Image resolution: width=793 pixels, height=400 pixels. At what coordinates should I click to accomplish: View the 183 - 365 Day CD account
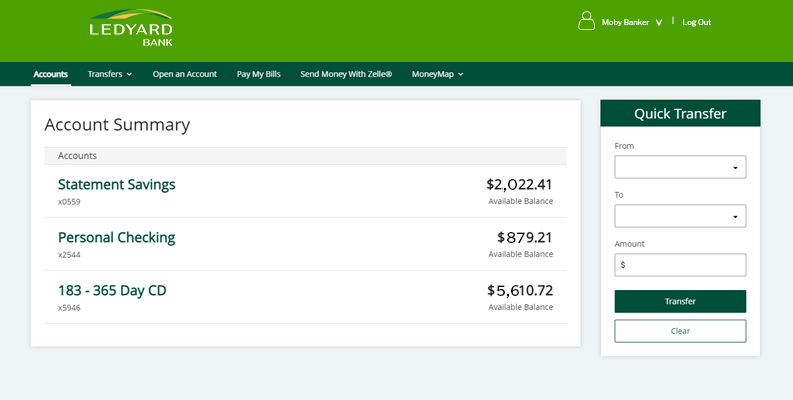pyautogui.click(x=112, y=290)
